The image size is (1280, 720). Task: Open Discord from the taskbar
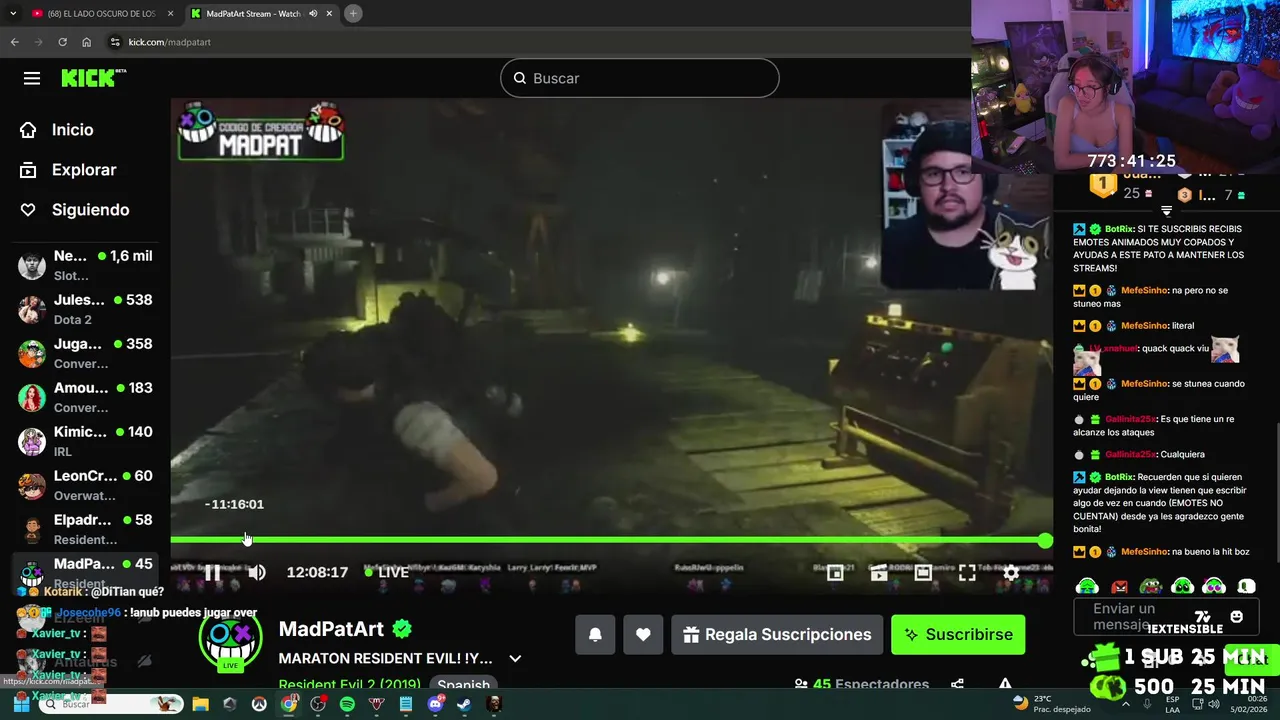435,704
